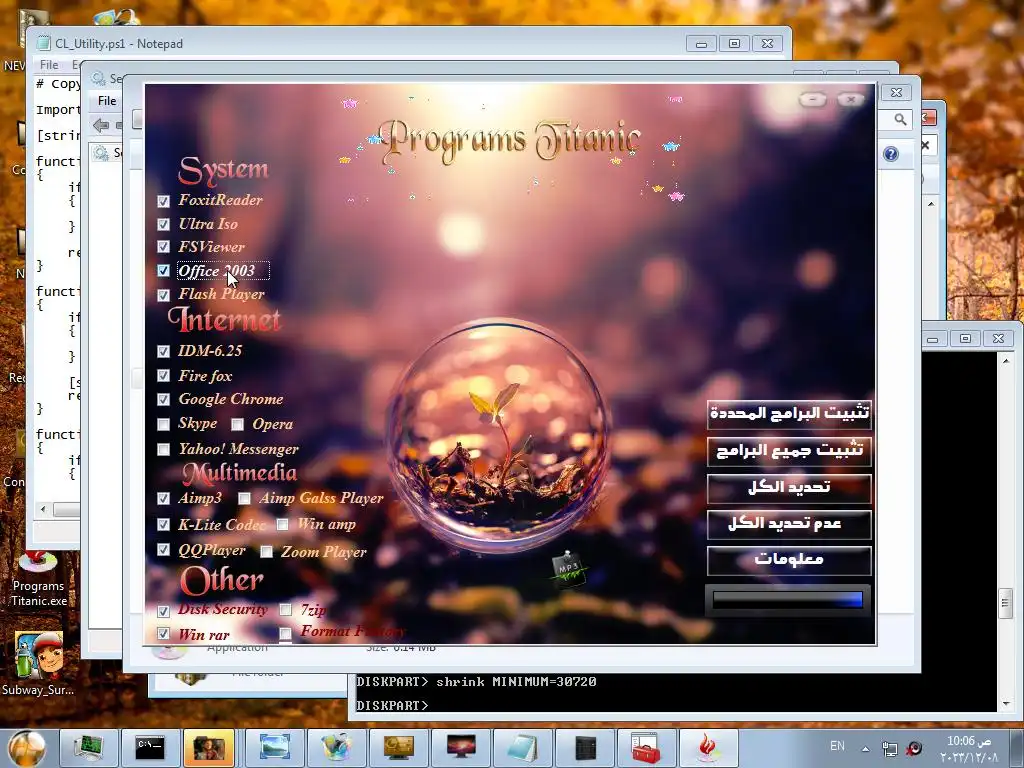
Task: Open the gold monitor taskbar icon
Action: (x=398, y=748)
